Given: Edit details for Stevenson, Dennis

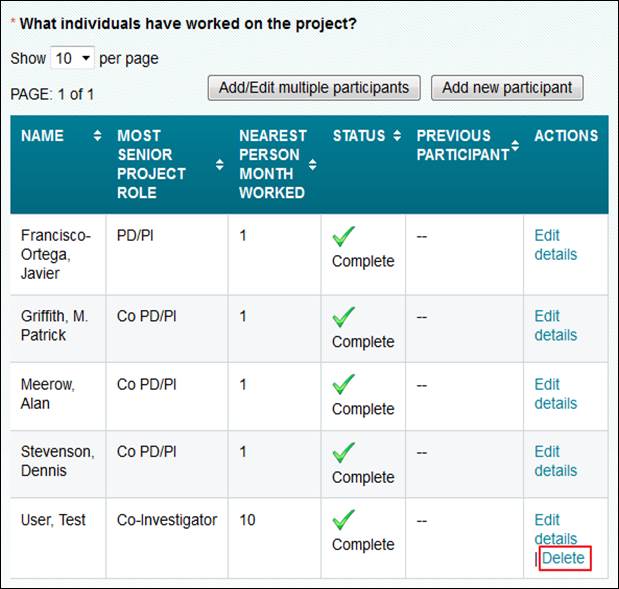Looking at the screenshot, I should (555, 461).
